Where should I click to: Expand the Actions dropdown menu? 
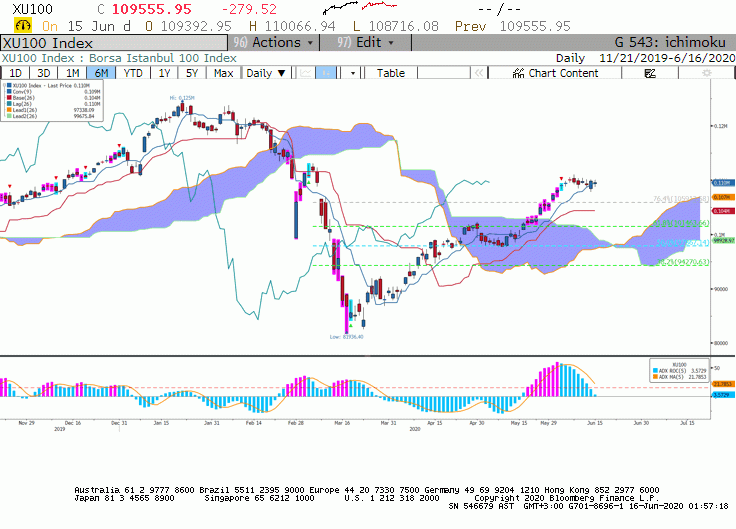(x=274, y=43)
